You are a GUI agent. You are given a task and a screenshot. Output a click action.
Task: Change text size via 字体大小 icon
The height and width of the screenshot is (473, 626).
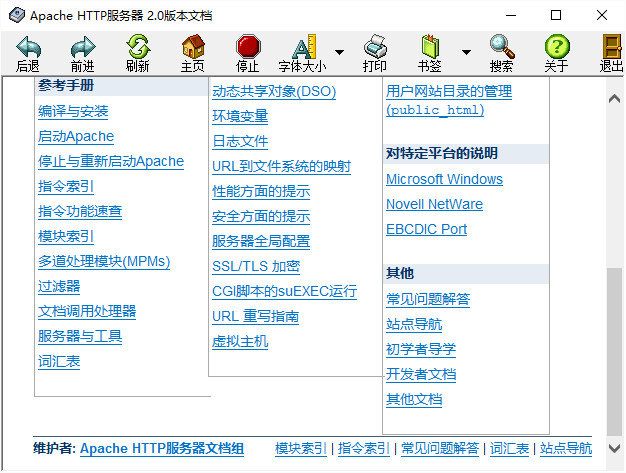coord(303,54)
